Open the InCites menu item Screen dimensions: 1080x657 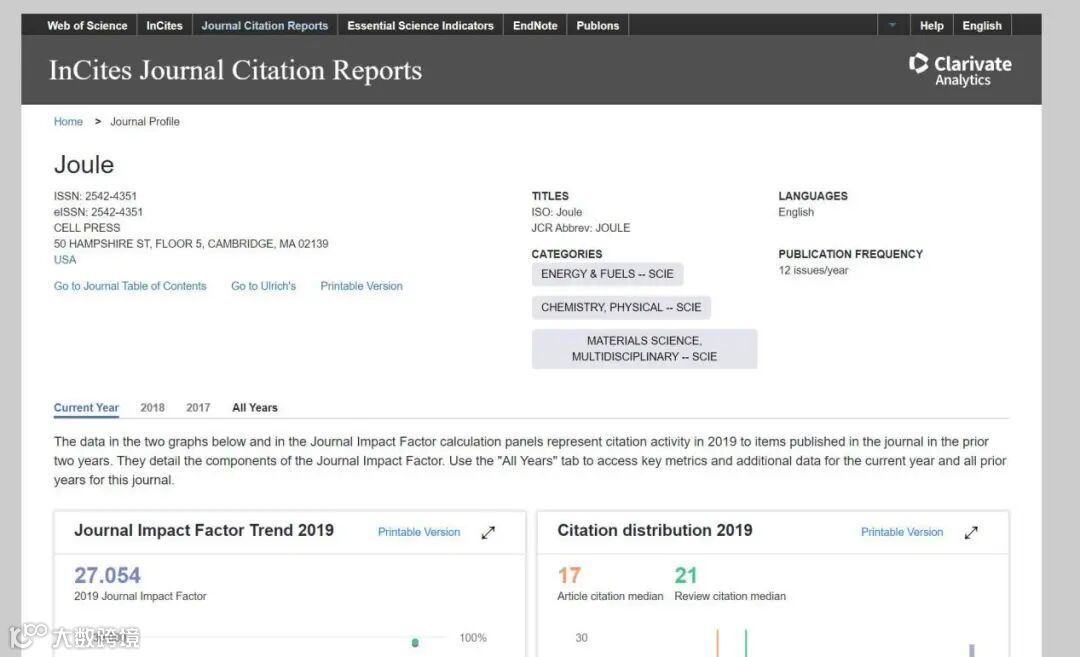click(164, 25)
